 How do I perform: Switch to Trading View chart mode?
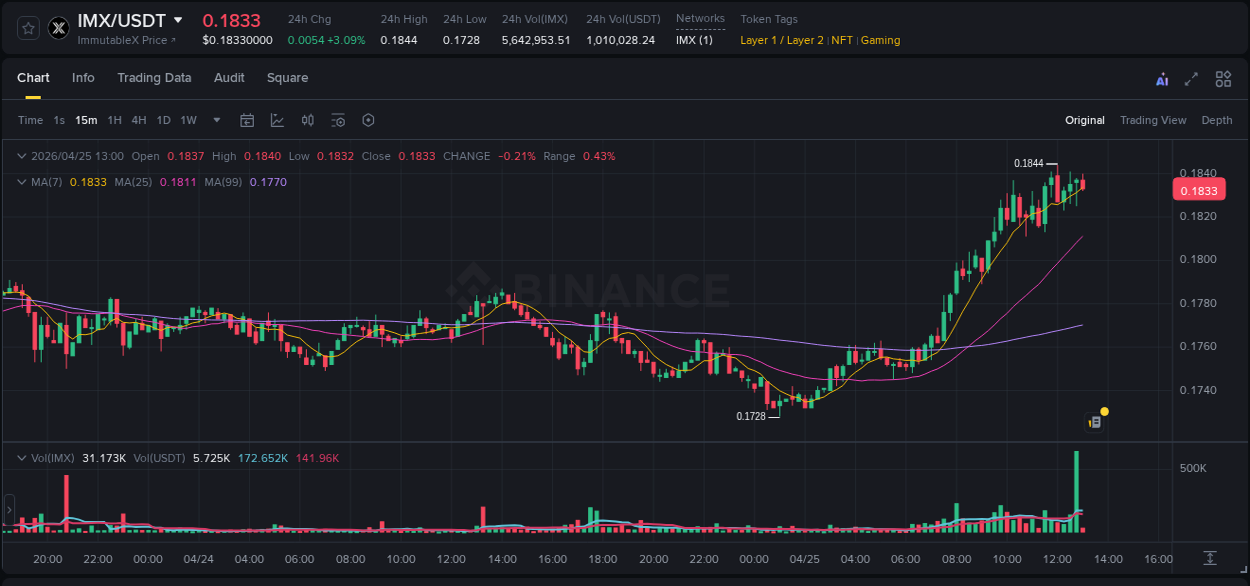pos(1153,120)
